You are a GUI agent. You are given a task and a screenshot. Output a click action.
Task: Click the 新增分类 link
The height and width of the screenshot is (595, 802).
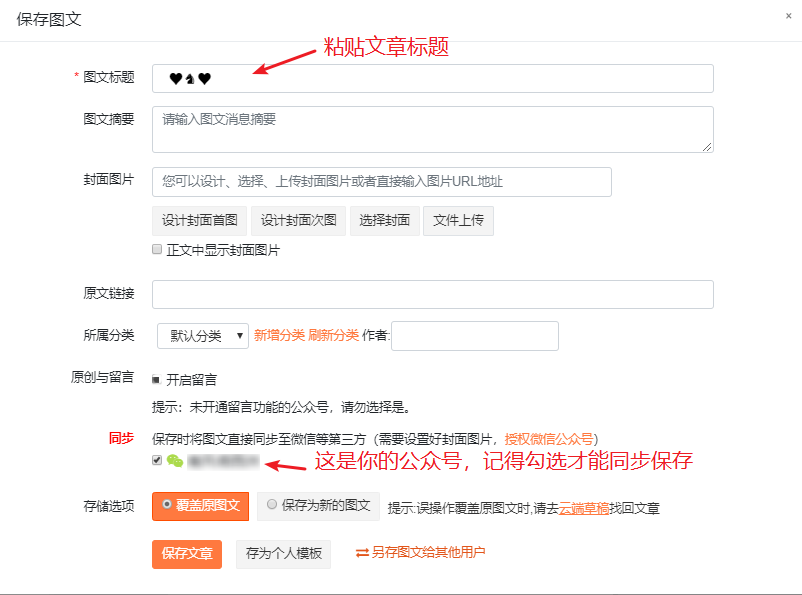(x=279, y=336)
